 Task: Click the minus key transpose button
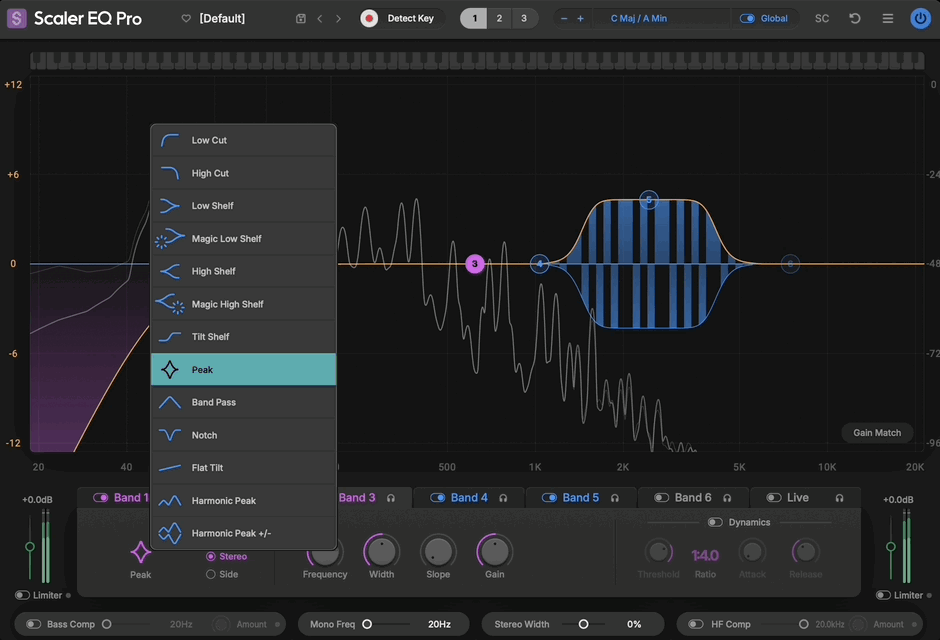click(564, 19)
